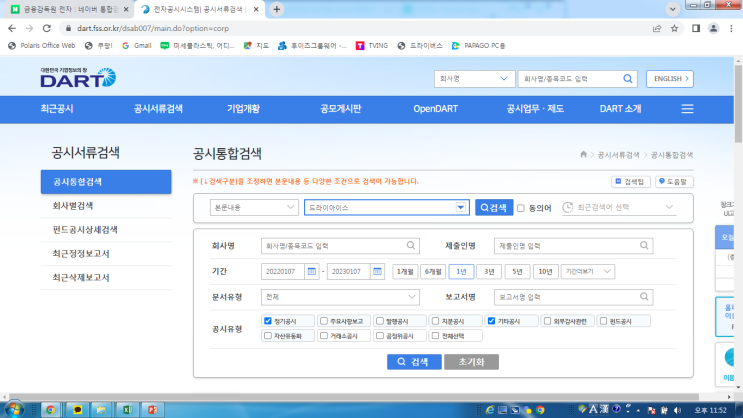Image resolution: width=743 pixels, height=418 pixels.
Task: Click 검색팁 button
Action: click(x=630, y=182)
